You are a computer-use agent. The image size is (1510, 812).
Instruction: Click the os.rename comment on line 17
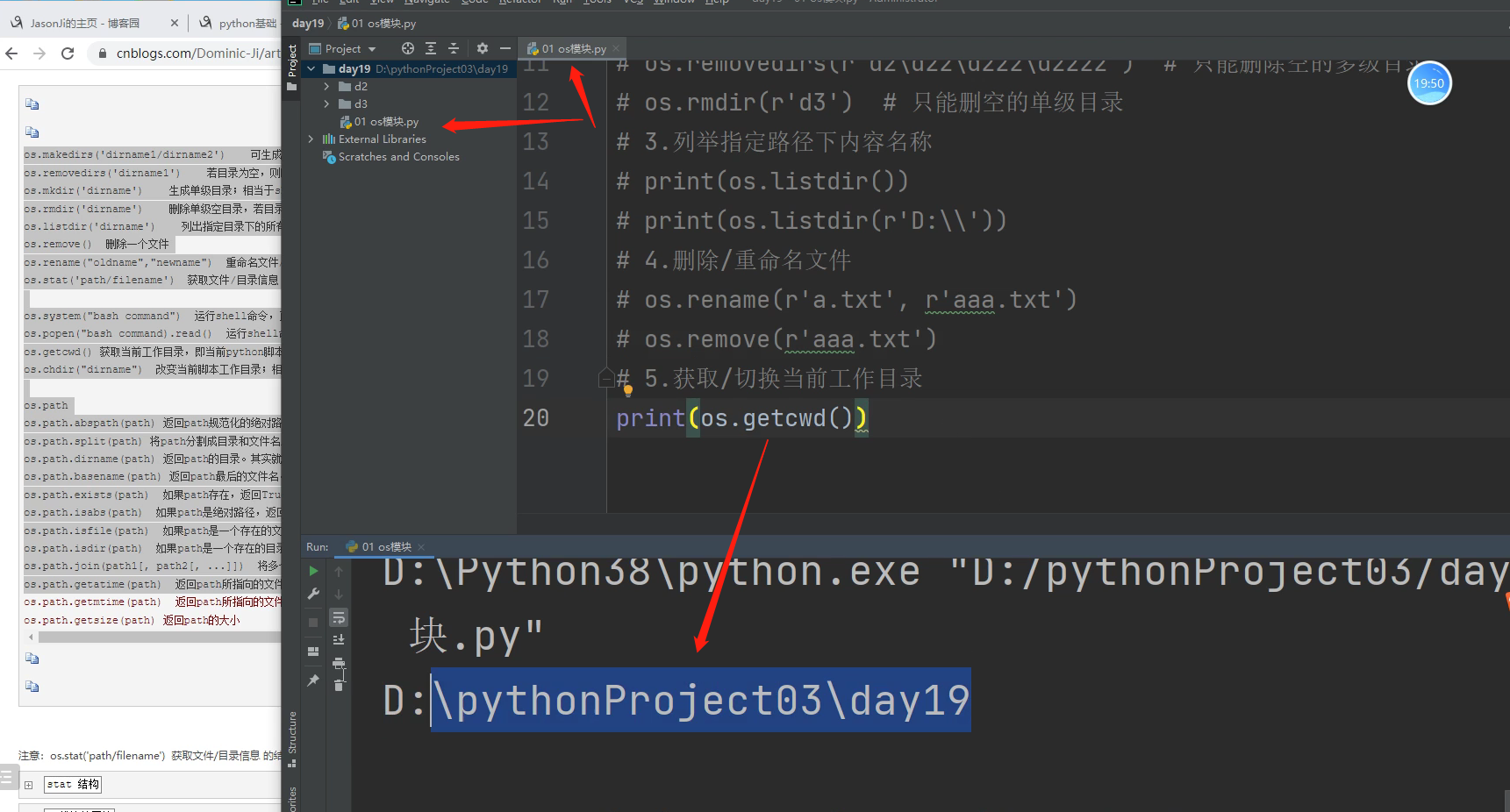tap(847, 300)
